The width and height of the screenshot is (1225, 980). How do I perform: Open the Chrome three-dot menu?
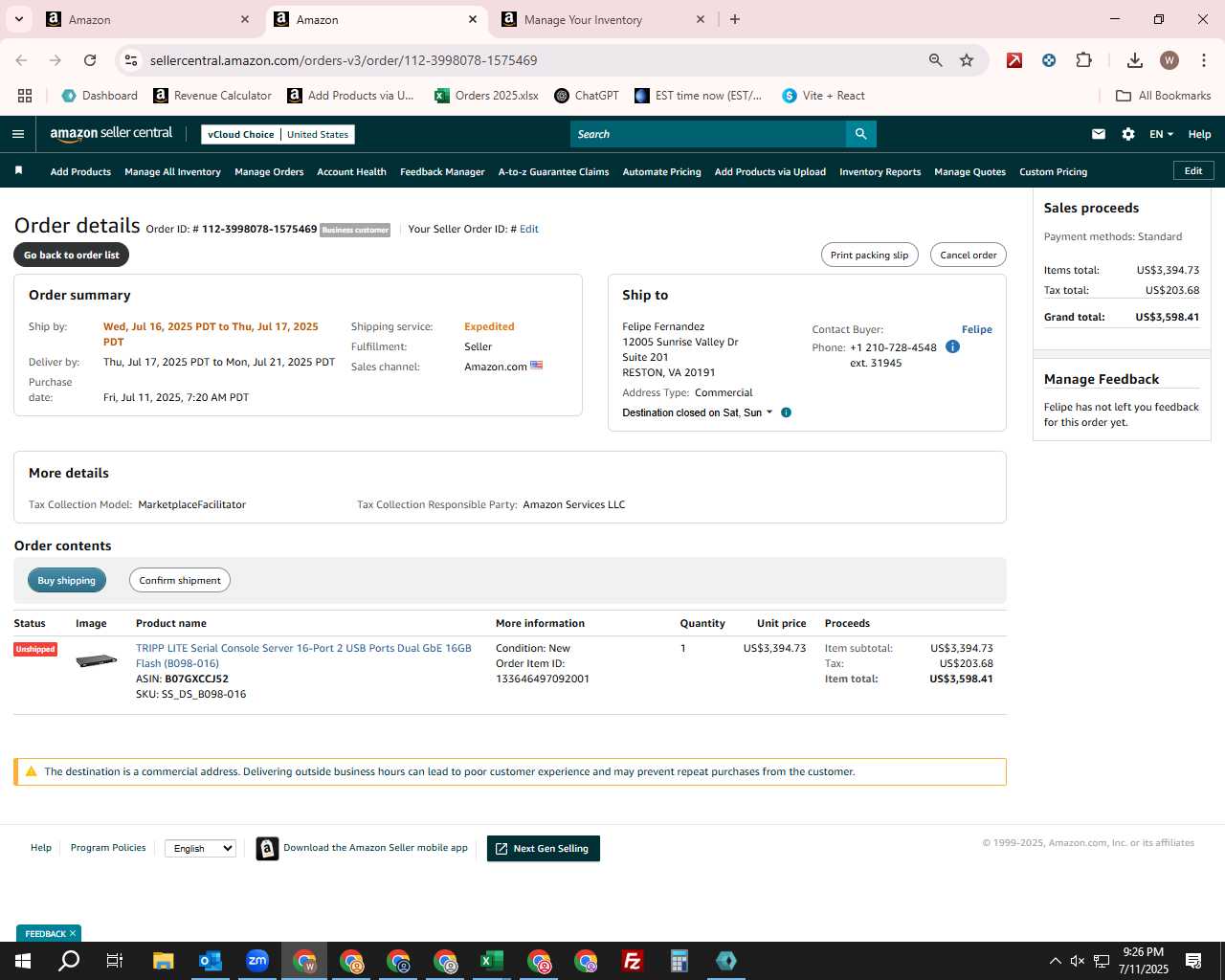point(1202,60)
